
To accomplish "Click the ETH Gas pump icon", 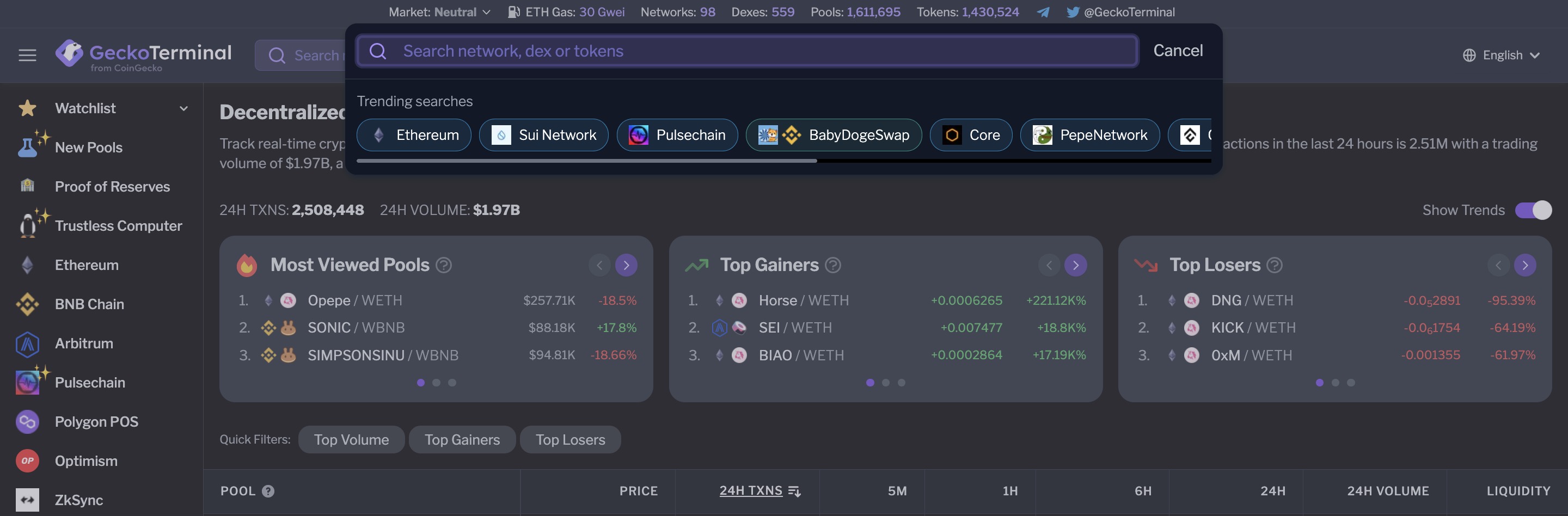I will [x=514, y=12].
